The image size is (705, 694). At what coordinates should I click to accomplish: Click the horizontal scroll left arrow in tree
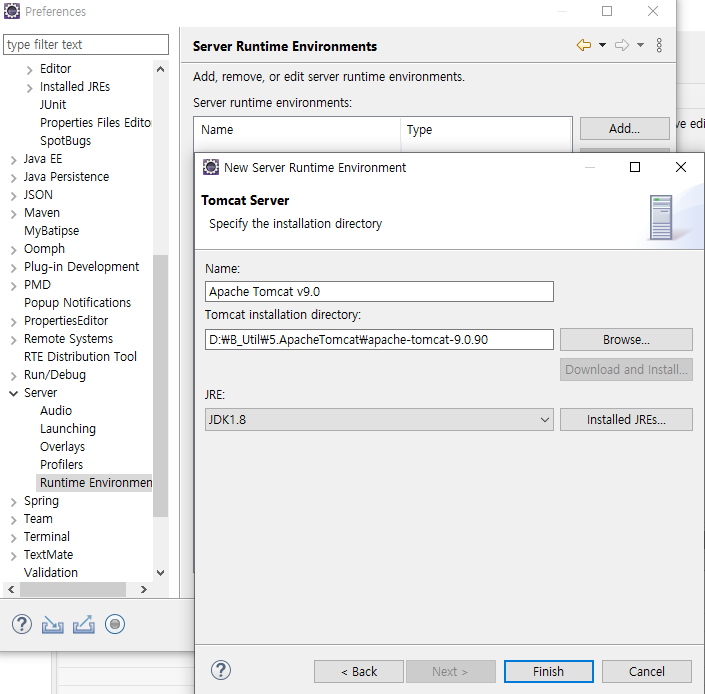[11, 589]
